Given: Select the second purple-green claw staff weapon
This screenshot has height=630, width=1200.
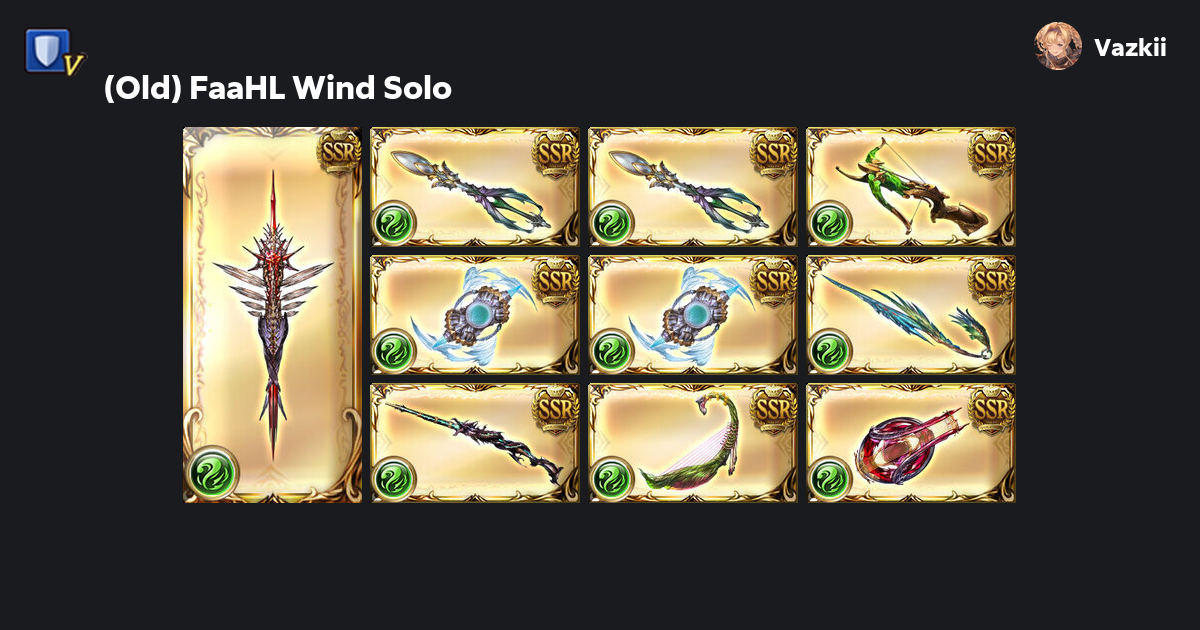Looking at the screenshot, I should [693, 187].
